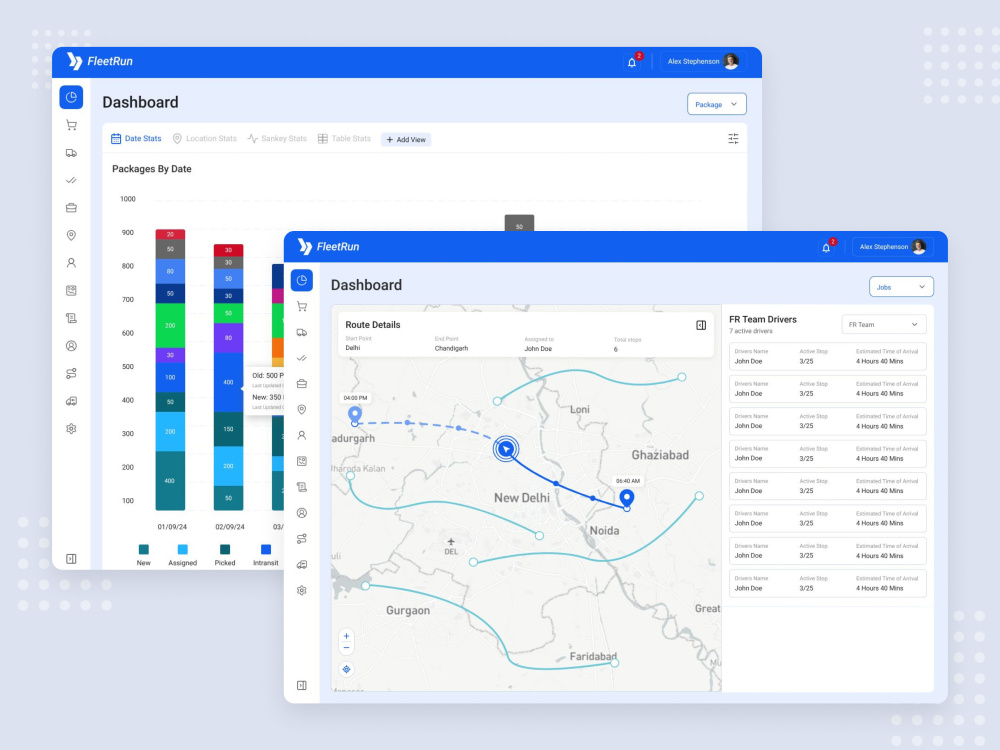The width and height of the screenshot is (1000, 750).
Task: Click the settings gear in back window sidebar
Action: click(x=71, y=429)
